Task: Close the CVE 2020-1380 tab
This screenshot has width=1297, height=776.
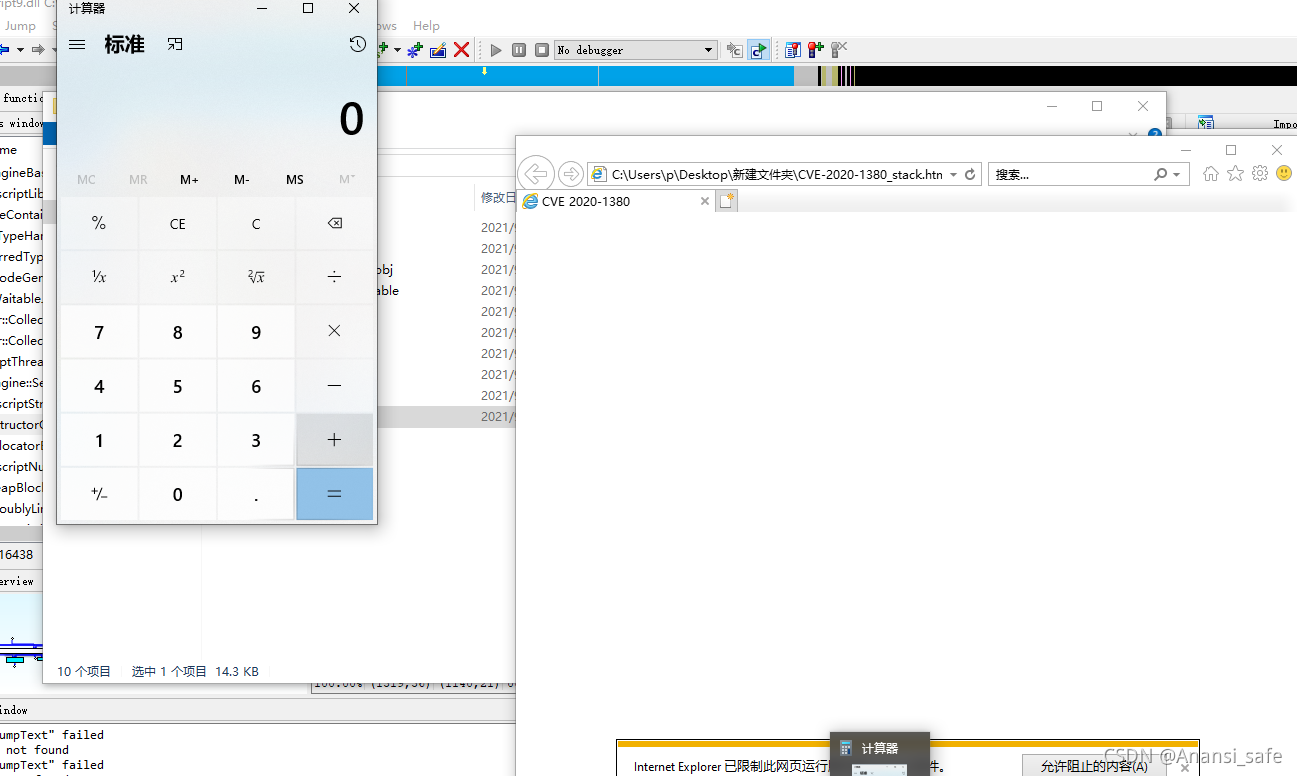Action: tap(704, 201)
